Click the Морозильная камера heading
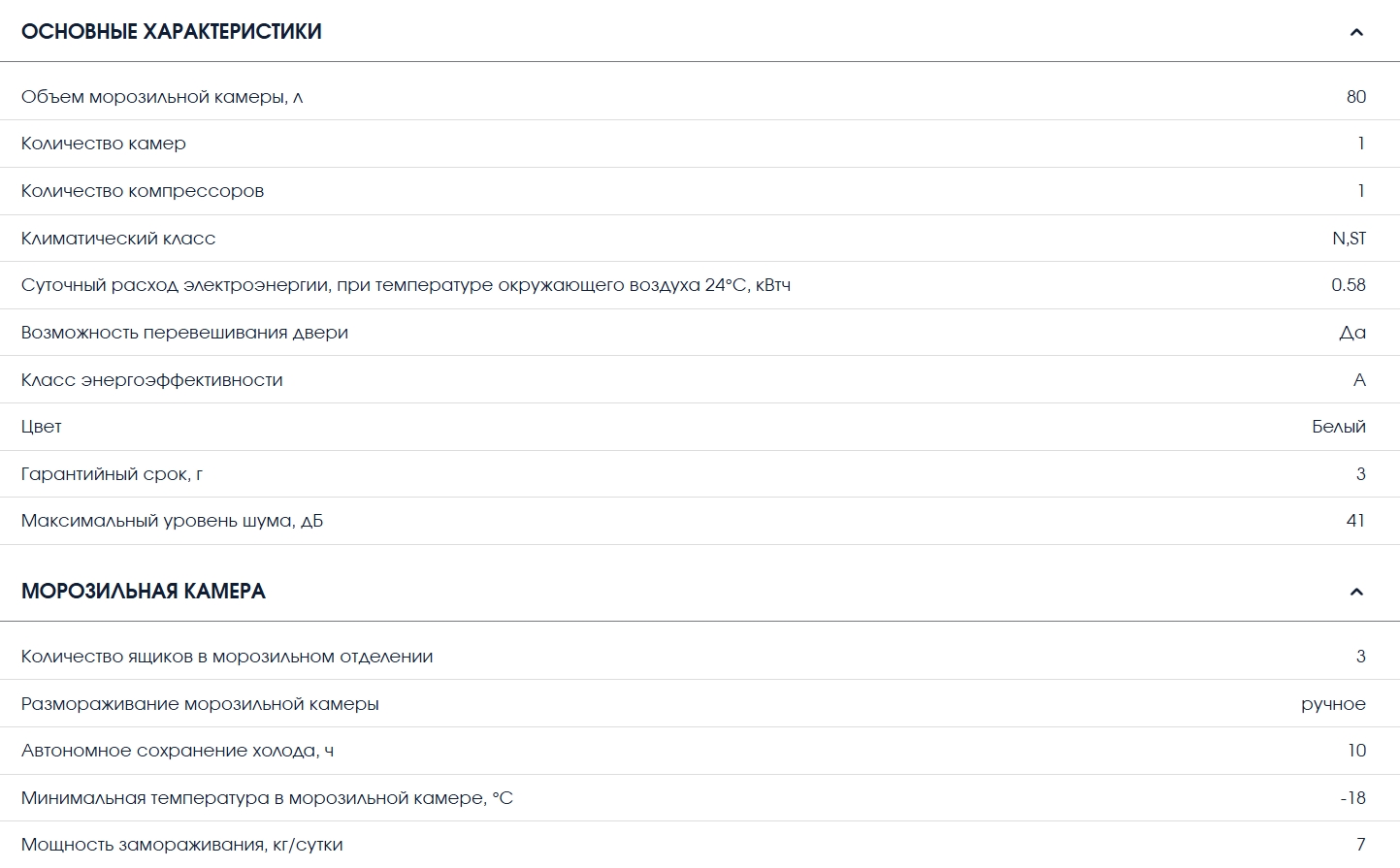The height and width of the screenshot is (868, 1400). (x=144, y=592)
